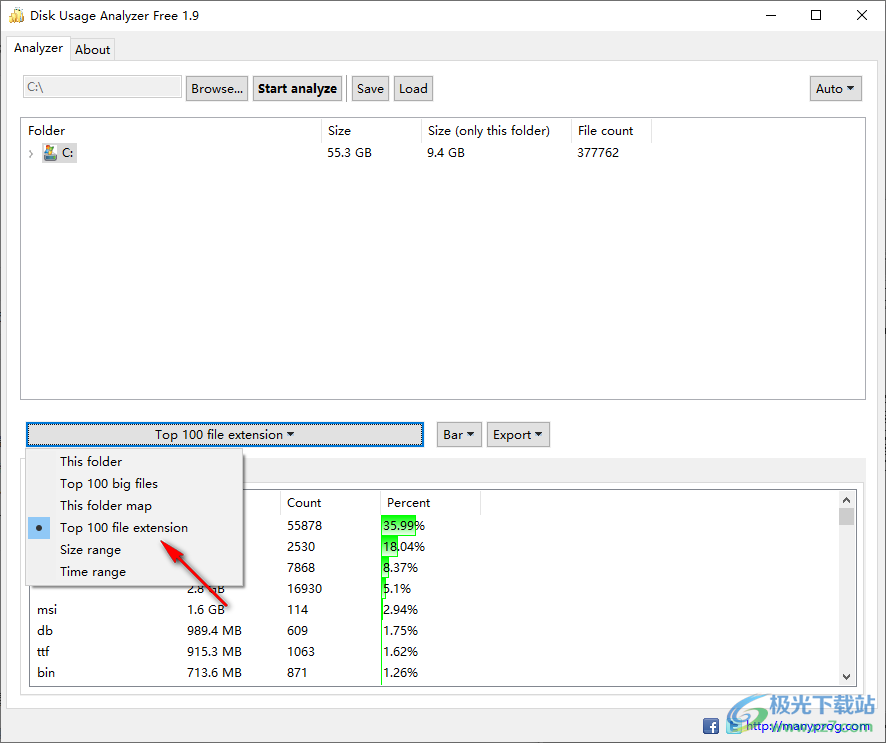Click the 16930 count cell
The width and height of the screenshot is (886, 743).
coord(305,589)
